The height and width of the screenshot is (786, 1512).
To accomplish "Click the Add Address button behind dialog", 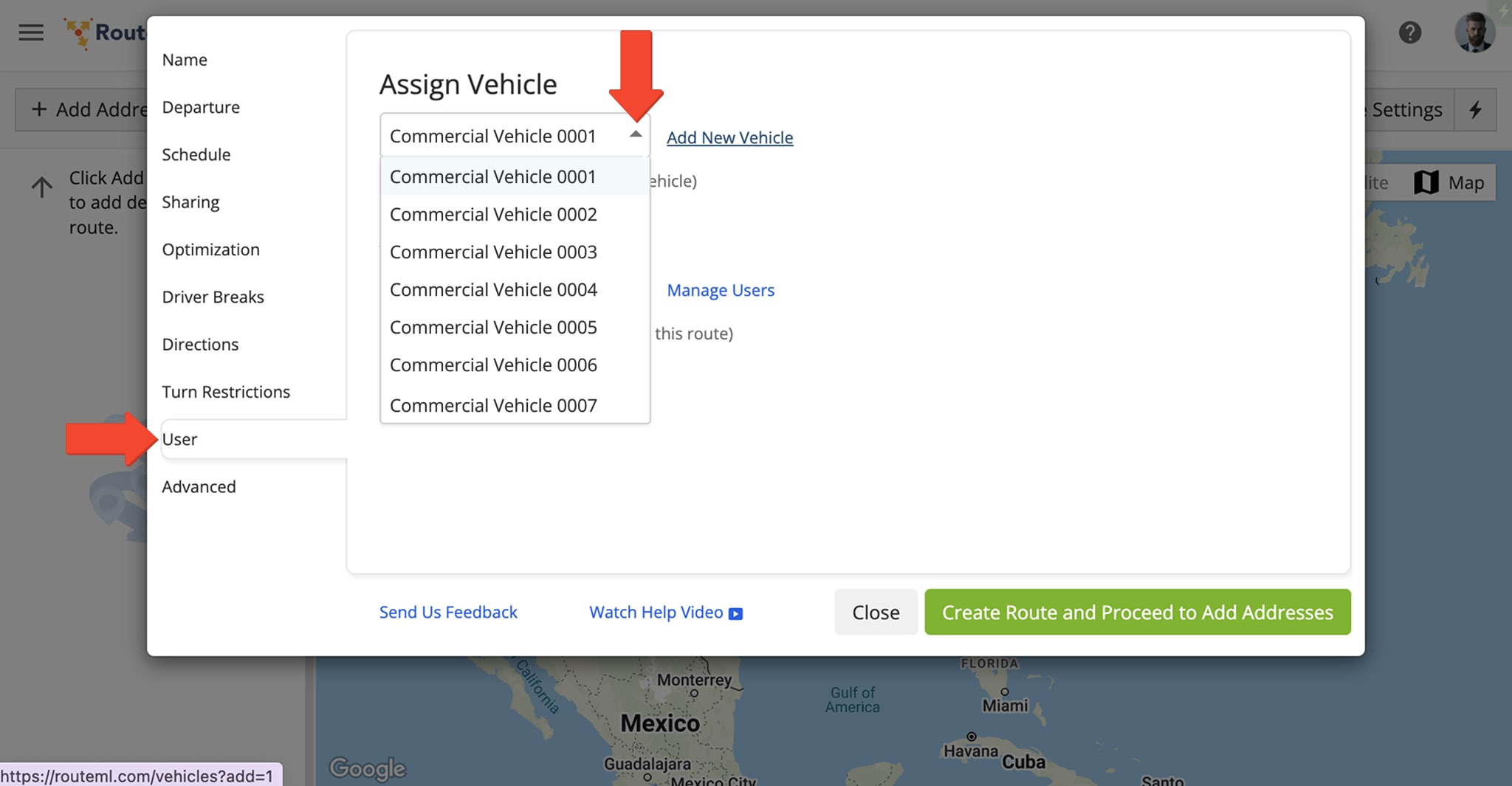I will [82, 110].
